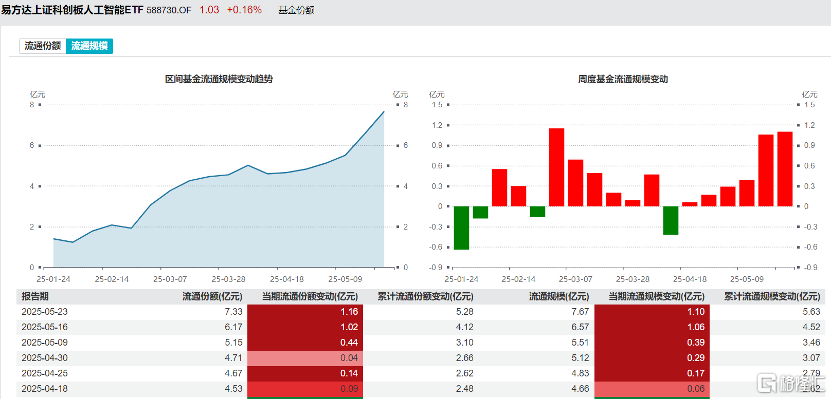Click the red cell showing 1.16

[x=306, y=312]
